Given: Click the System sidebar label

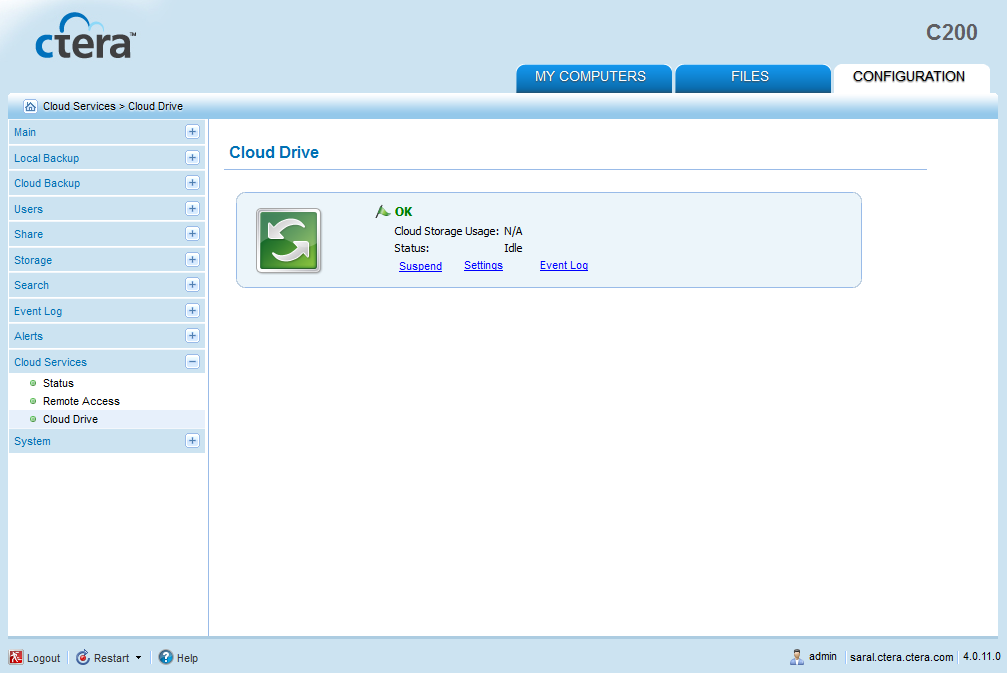Looking at the screenshot, I should click(x=32, y=441).
